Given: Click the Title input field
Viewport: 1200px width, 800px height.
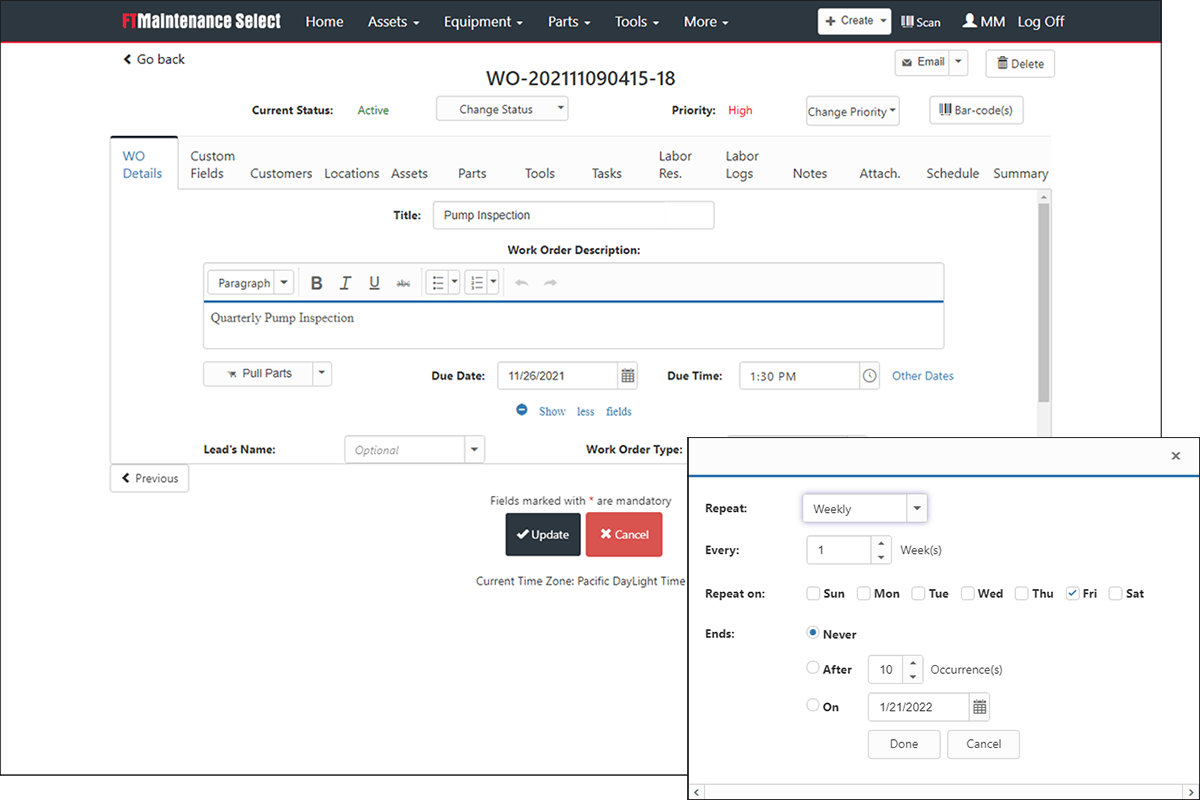Looking at the screenshot, I should click(573, 215).
